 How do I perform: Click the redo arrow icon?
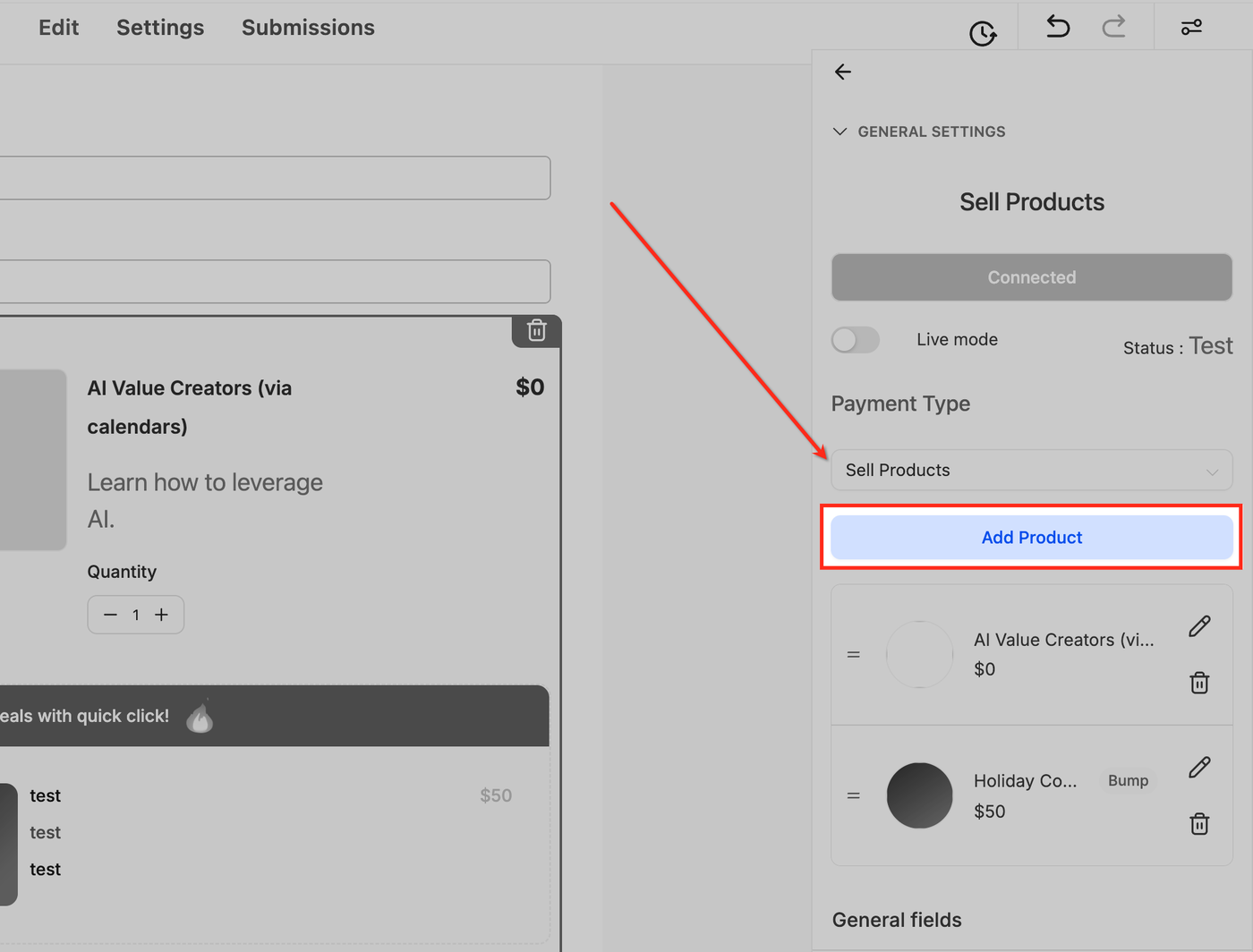pos(1113,27)
